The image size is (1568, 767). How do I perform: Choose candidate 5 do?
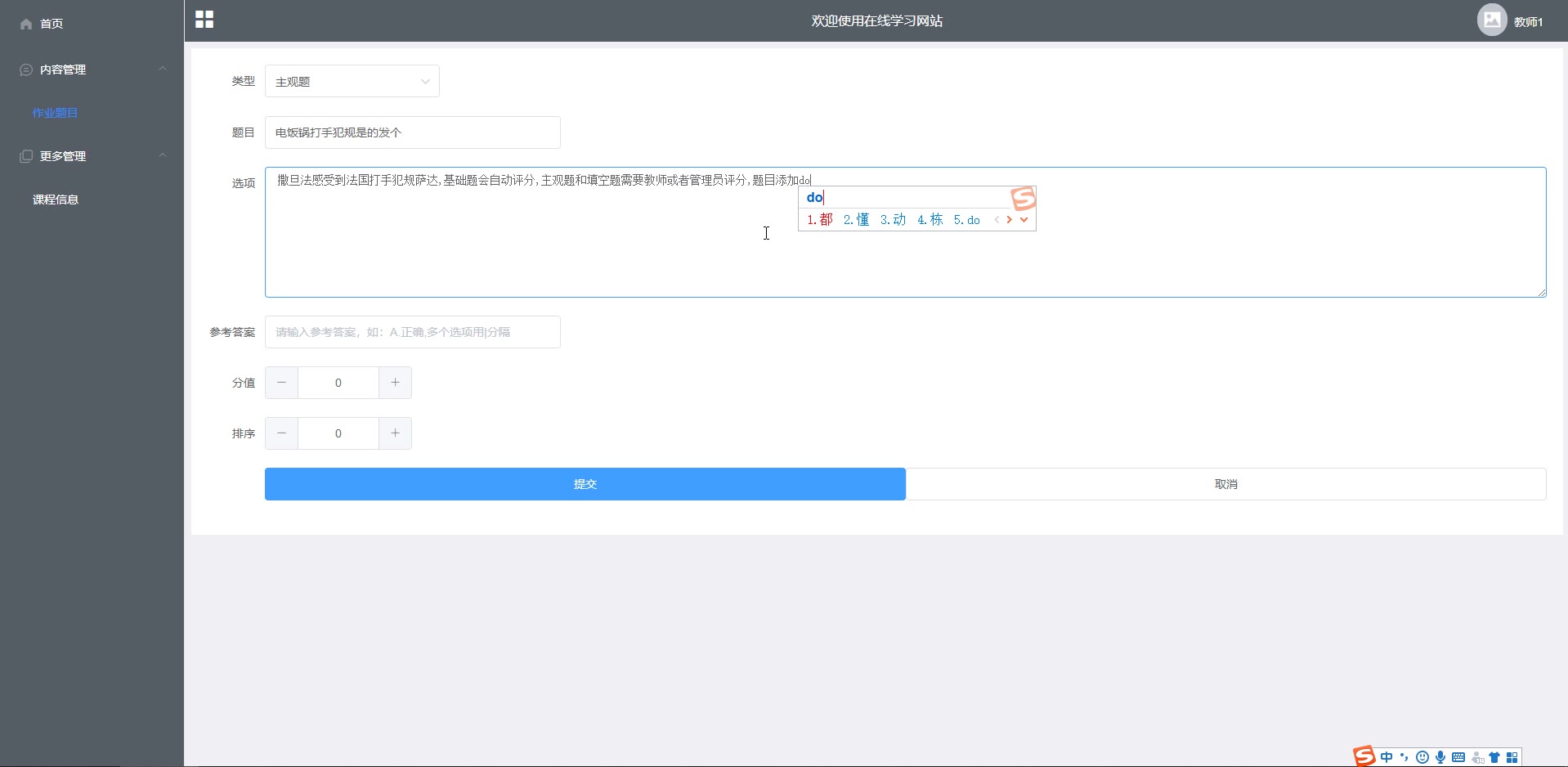(967, 219)
